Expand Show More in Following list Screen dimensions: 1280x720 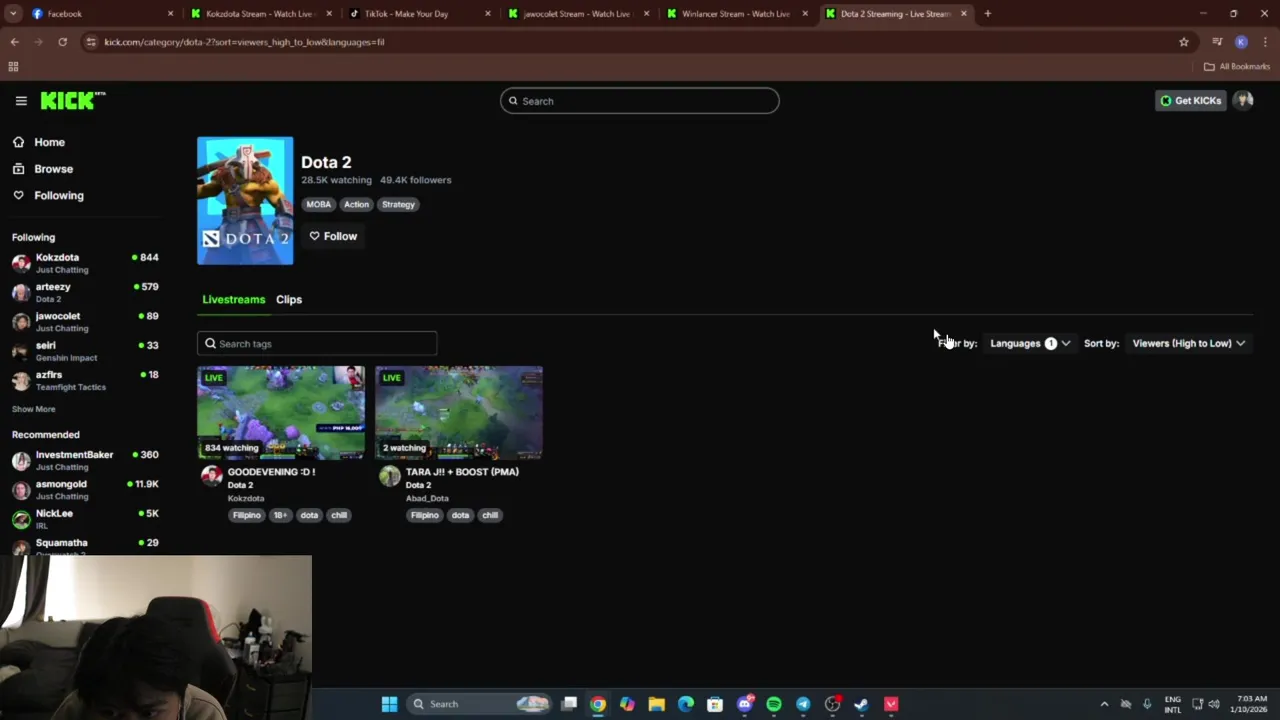(34, 409)
